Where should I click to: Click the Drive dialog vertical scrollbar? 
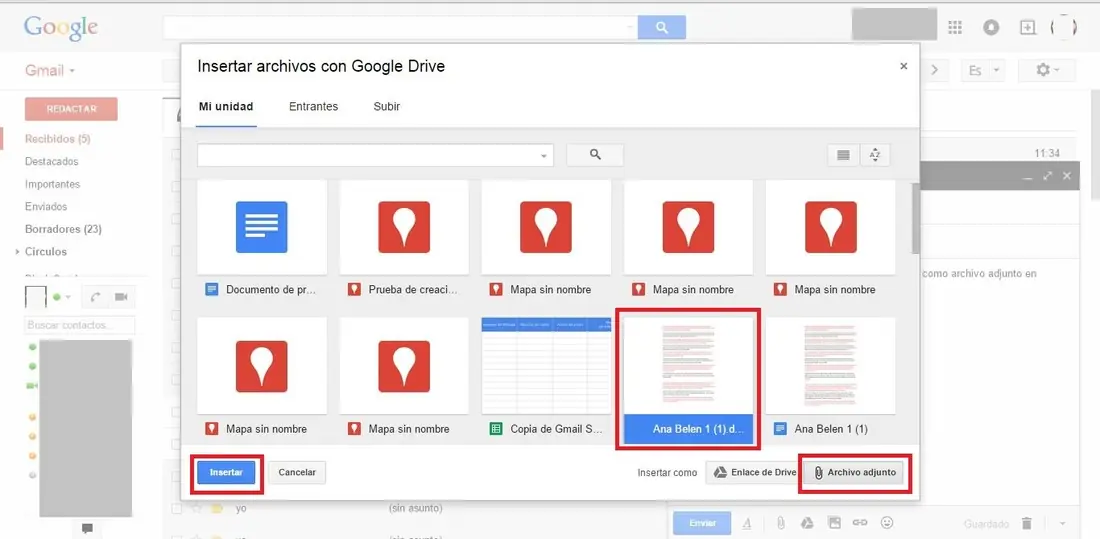tap(915, 218)
